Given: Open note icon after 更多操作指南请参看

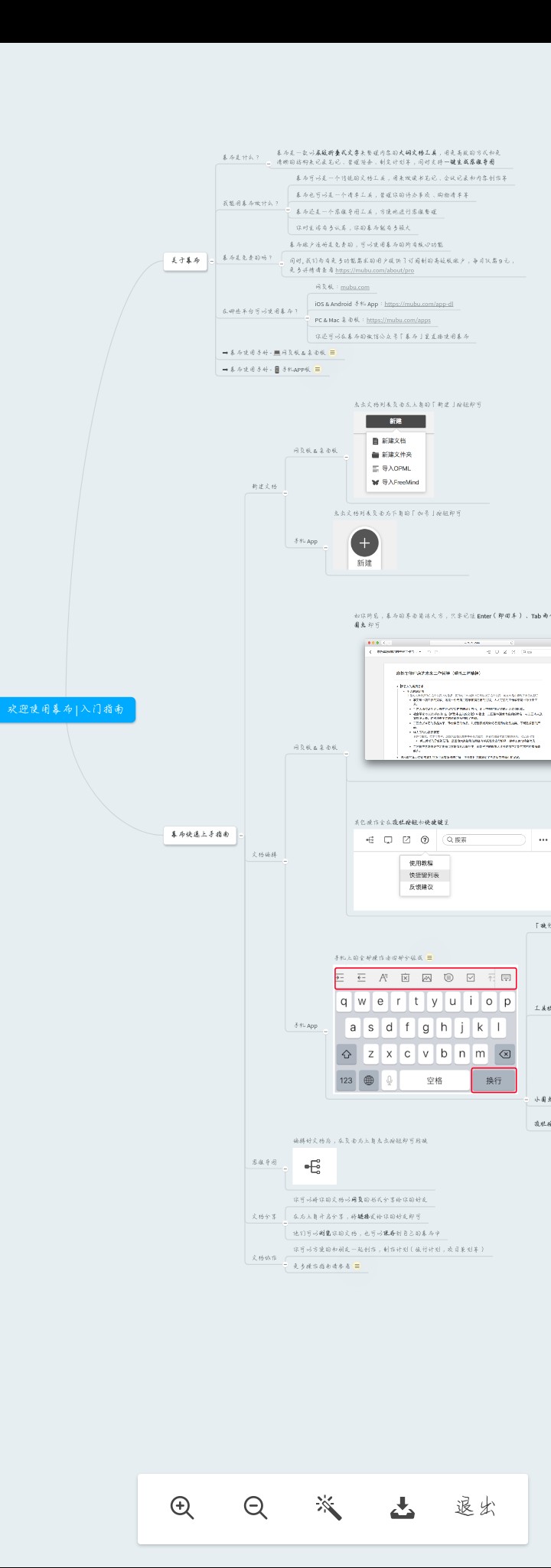Looking at the screenshot, I should coord(357,1266).
